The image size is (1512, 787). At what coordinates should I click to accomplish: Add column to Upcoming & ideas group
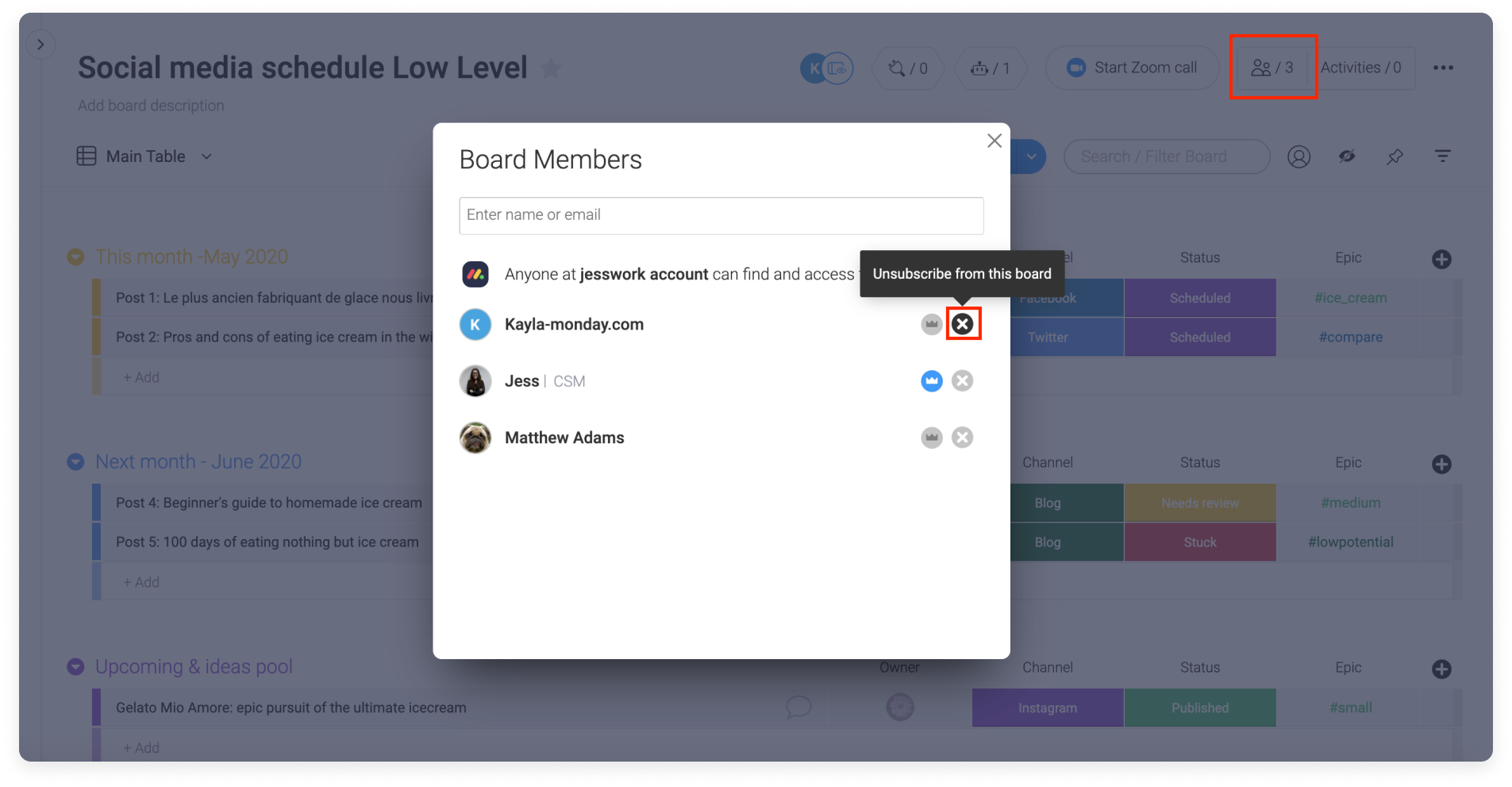coord(1441,669)
